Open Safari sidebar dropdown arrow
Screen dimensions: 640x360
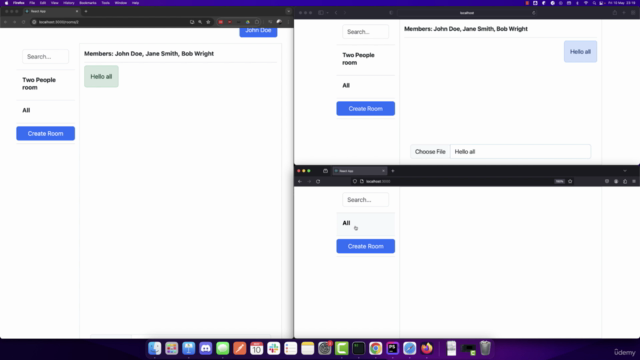tap(327, 13)
